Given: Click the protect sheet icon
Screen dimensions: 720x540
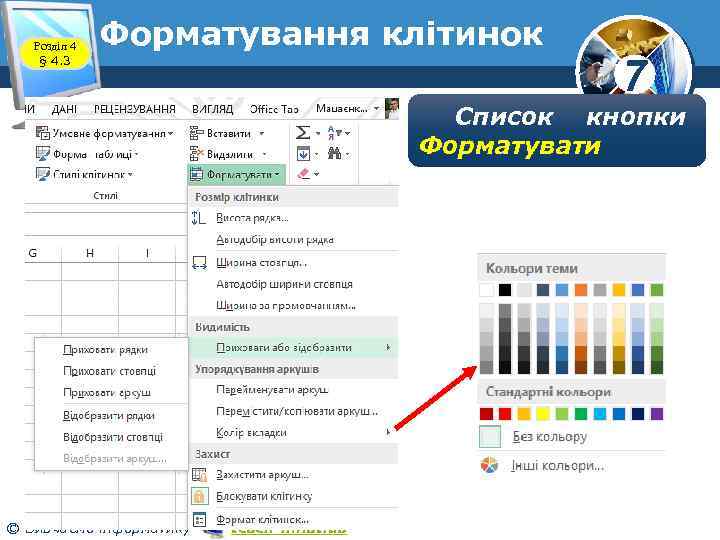Looking at the screenshot, I should pyautogui.click(x=199, y=474).
